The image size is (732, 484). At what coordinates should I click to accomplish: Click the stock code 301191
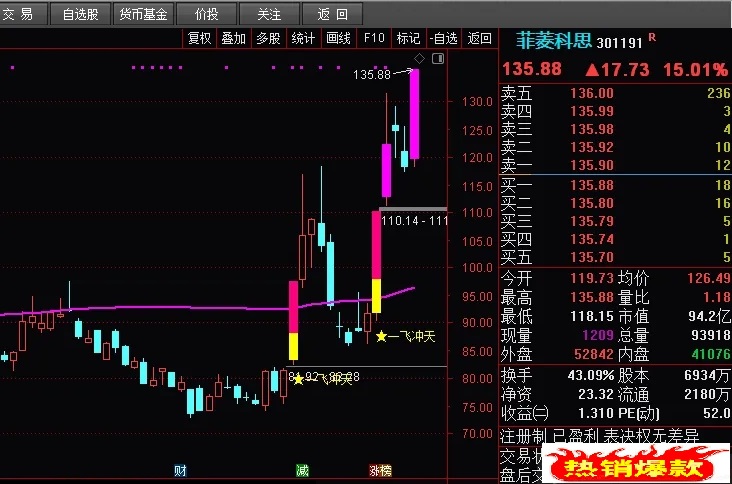[x=619, y=43]
